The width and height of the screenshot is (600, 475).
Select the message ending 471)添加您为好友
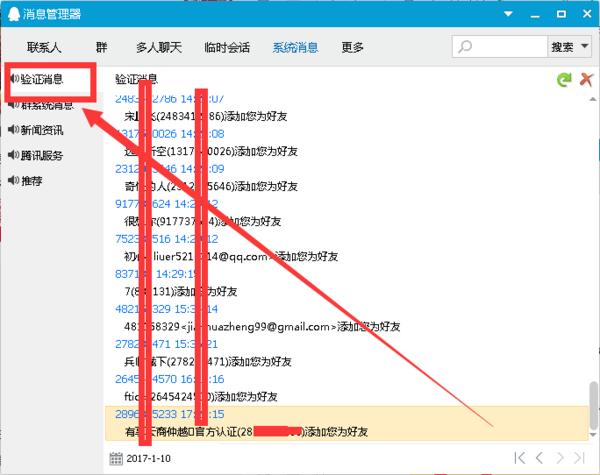208,362
